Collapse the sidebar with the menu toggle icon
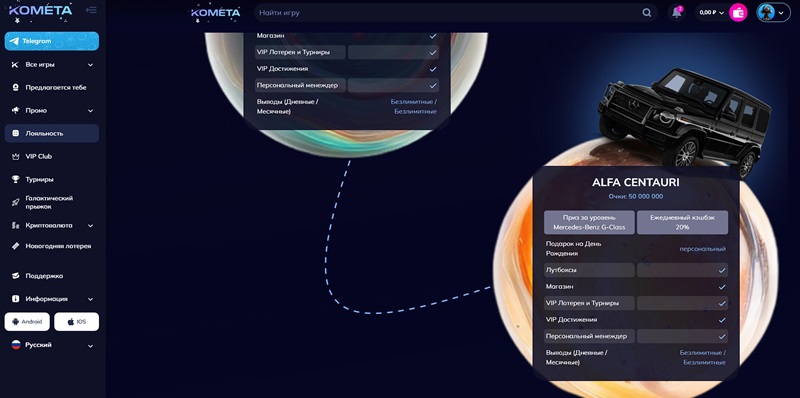This screenshot has width=800, height=398. (91, 10)
